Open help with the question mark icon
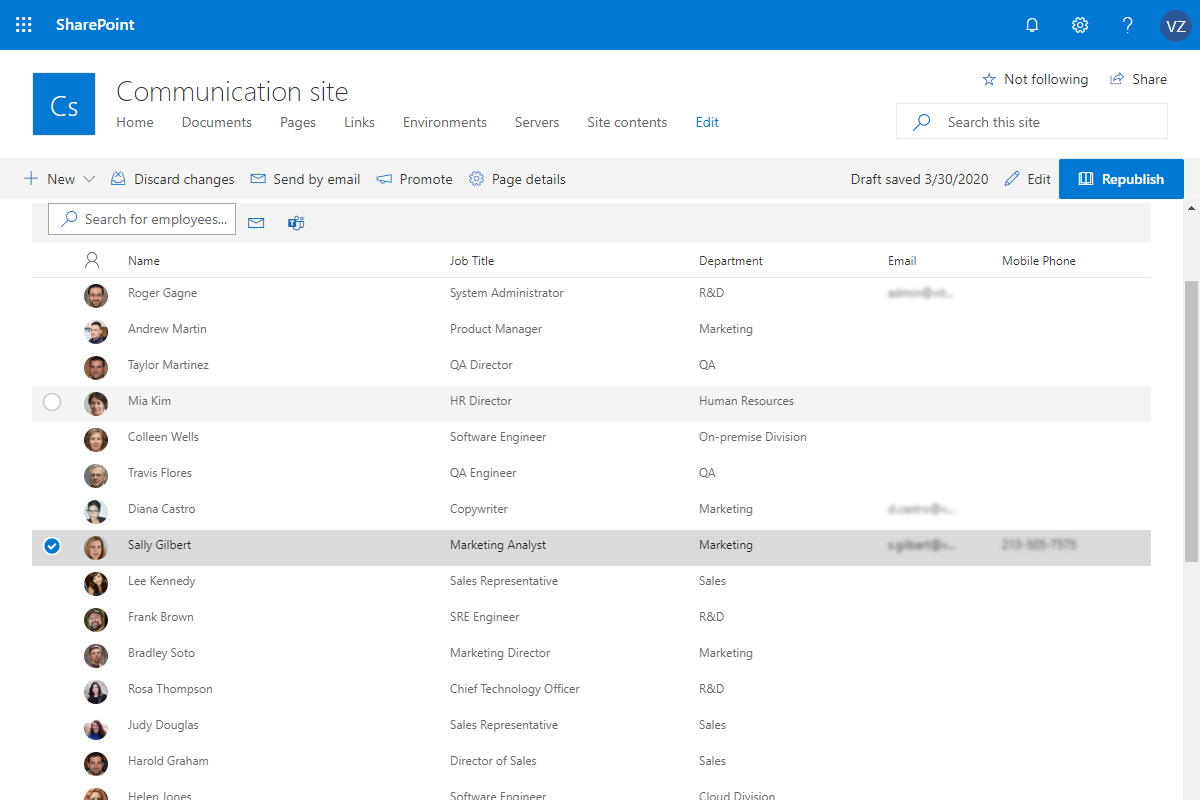Image resolution: width=1200 pixels, height=800 pixels. 1127,24
